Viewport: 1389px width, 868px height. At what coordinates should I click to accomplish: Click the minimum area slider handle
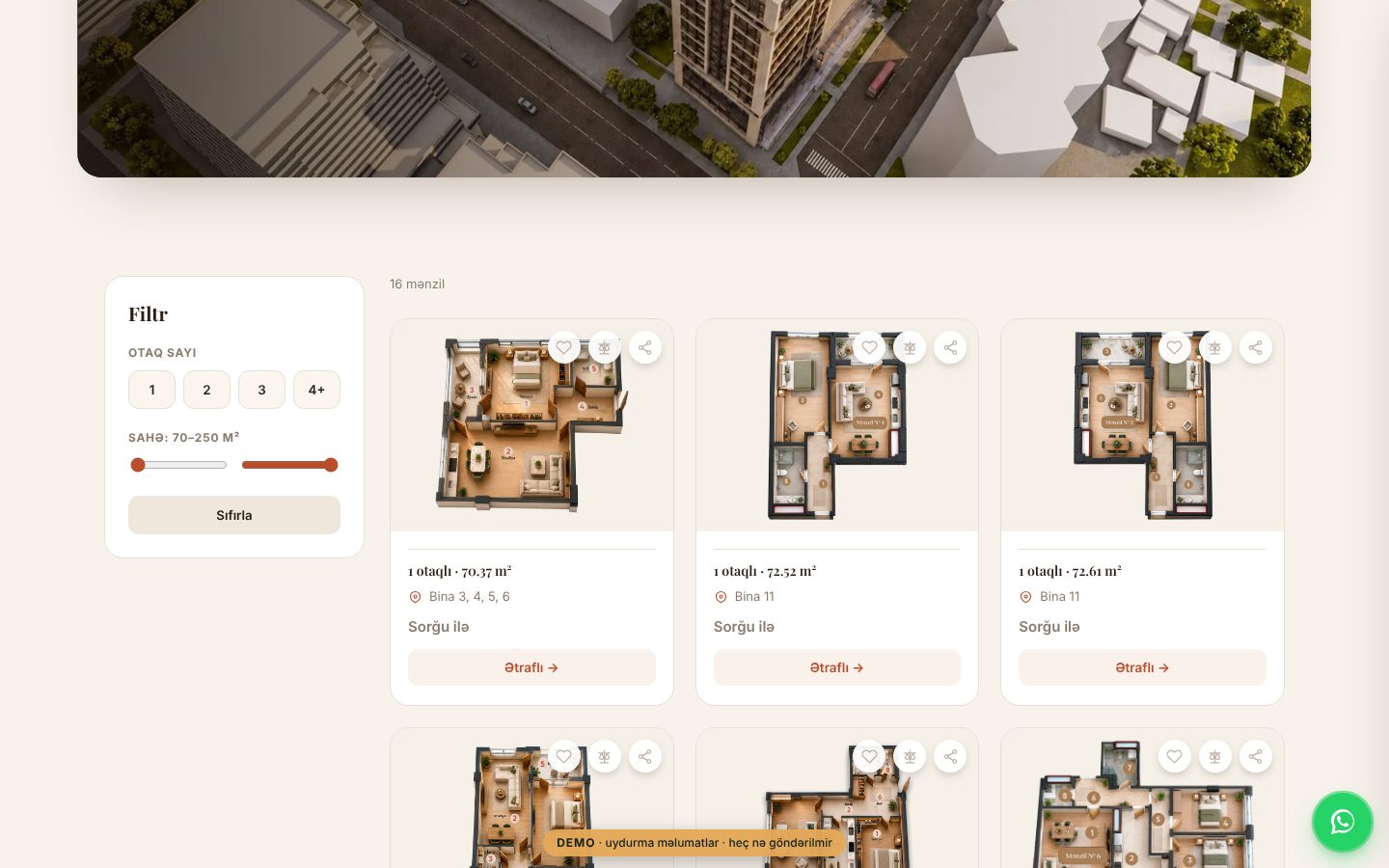pyautogui.click(x=138, y=465)
